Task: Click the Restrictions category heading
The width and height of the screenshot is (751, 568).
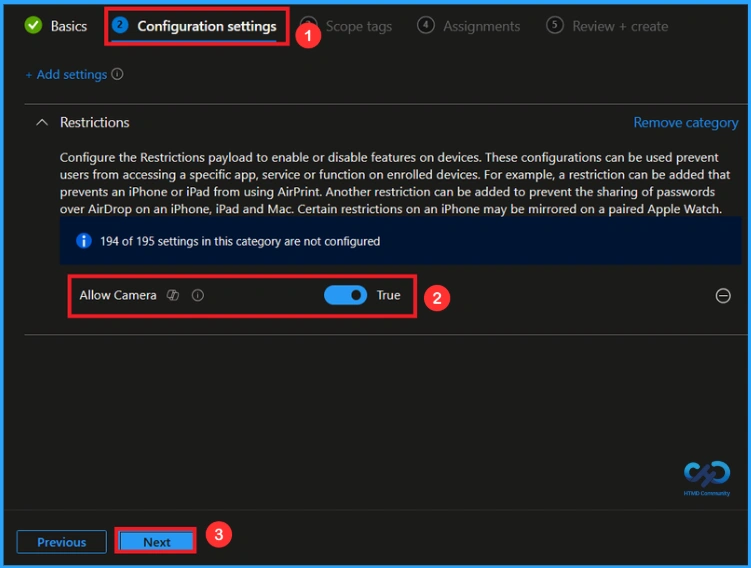Action: pyautogui.click(x=94, y=123)
